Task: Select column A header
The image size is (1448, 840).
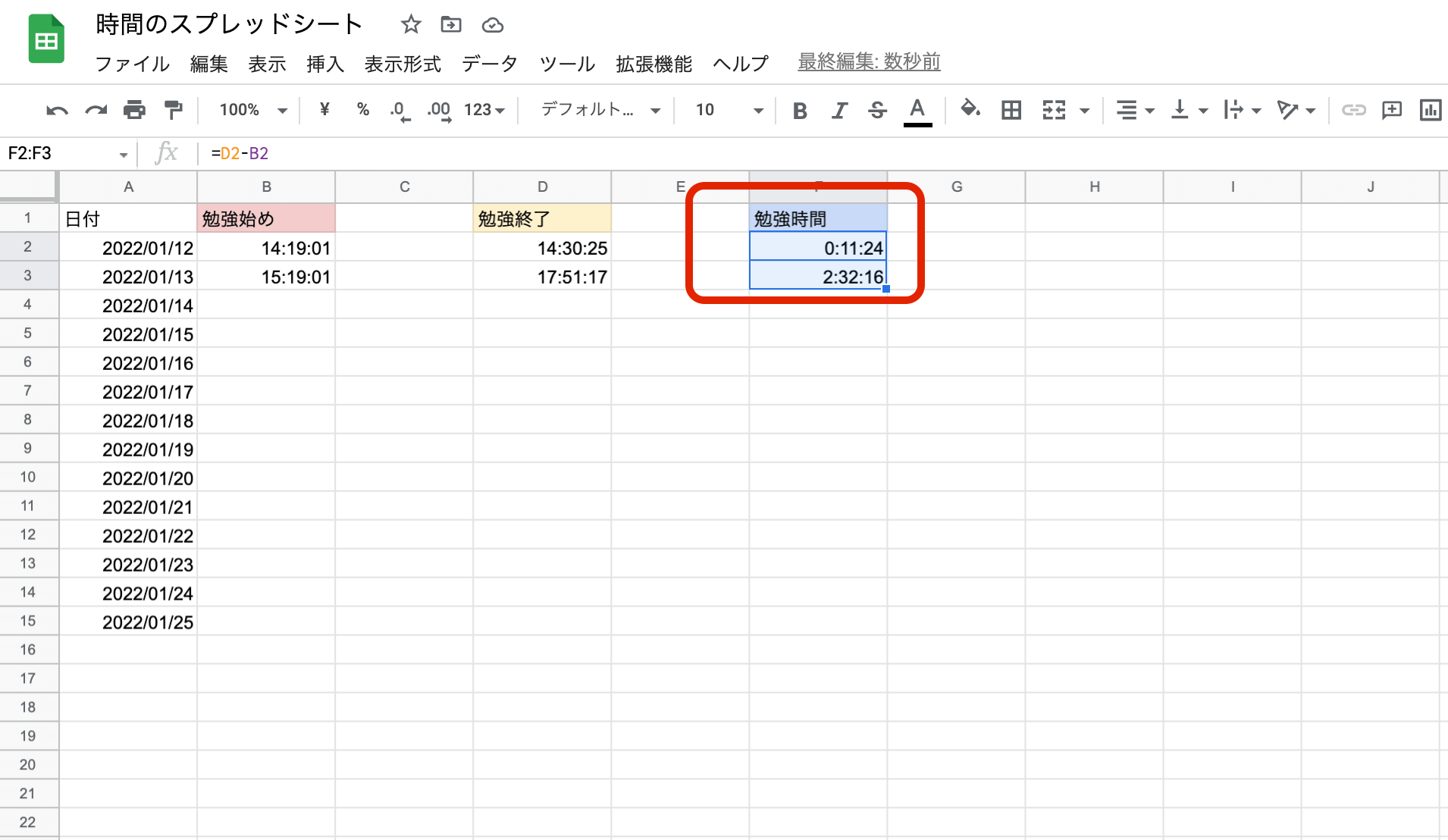Action: [x=128, y=186]
